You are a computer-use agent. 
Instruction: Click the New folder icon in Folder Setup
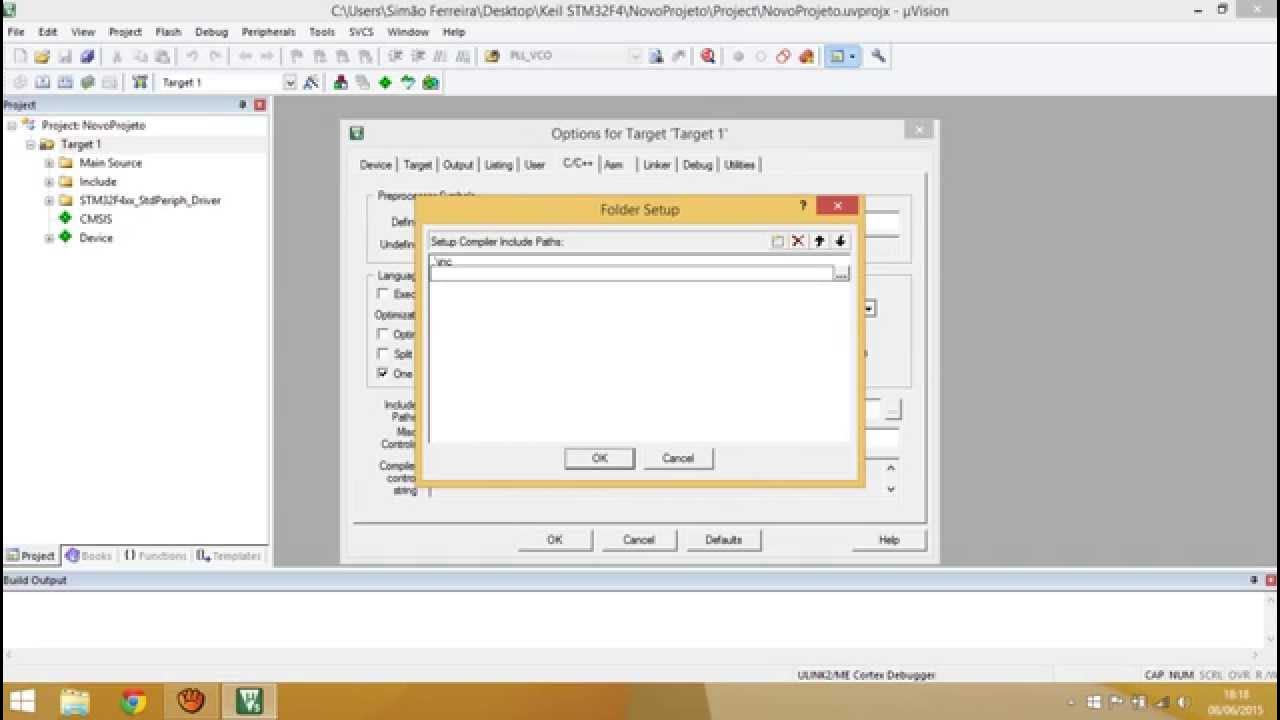[778, 241]
